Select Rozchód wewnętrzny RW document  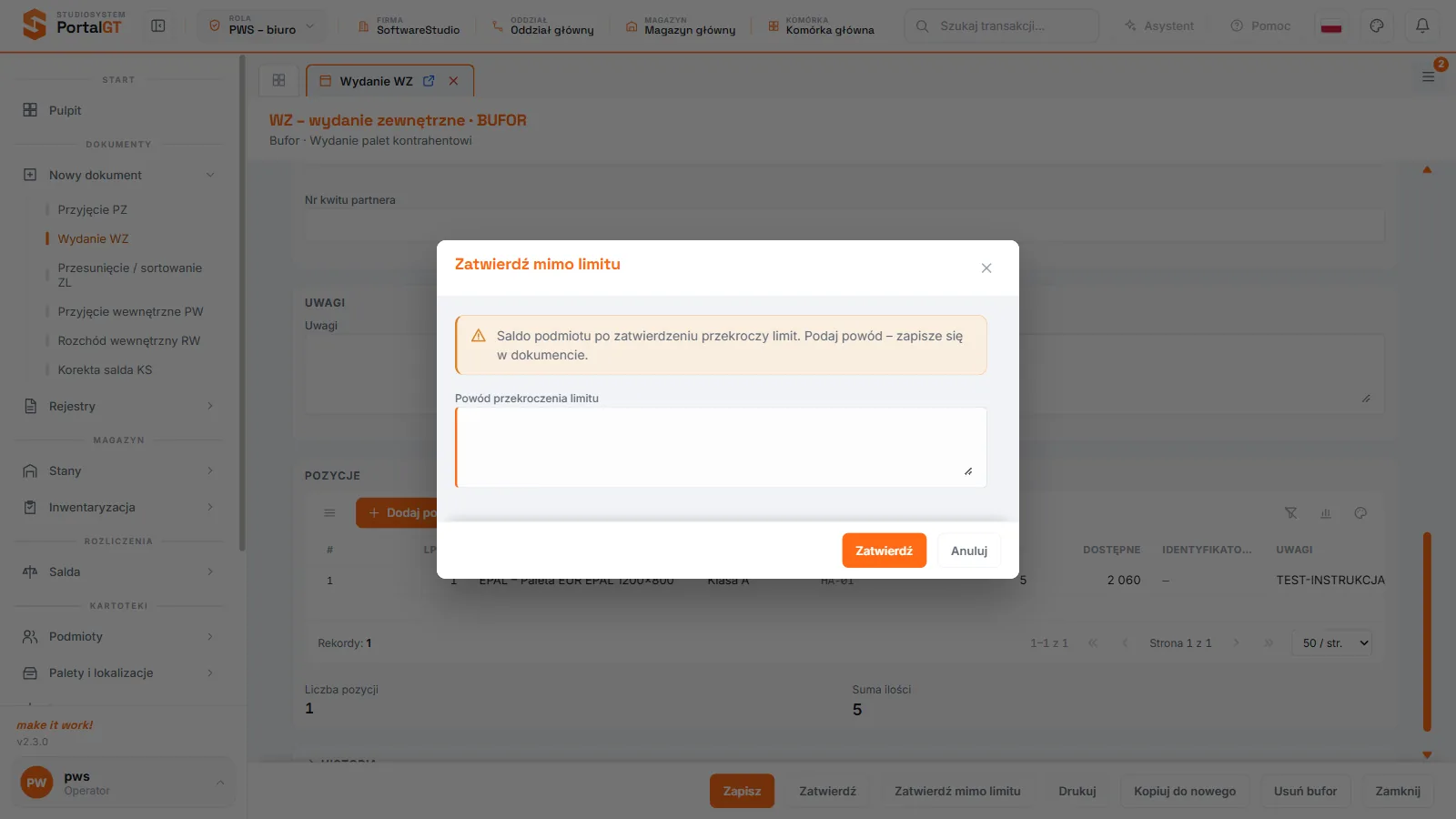click(128, 340)
